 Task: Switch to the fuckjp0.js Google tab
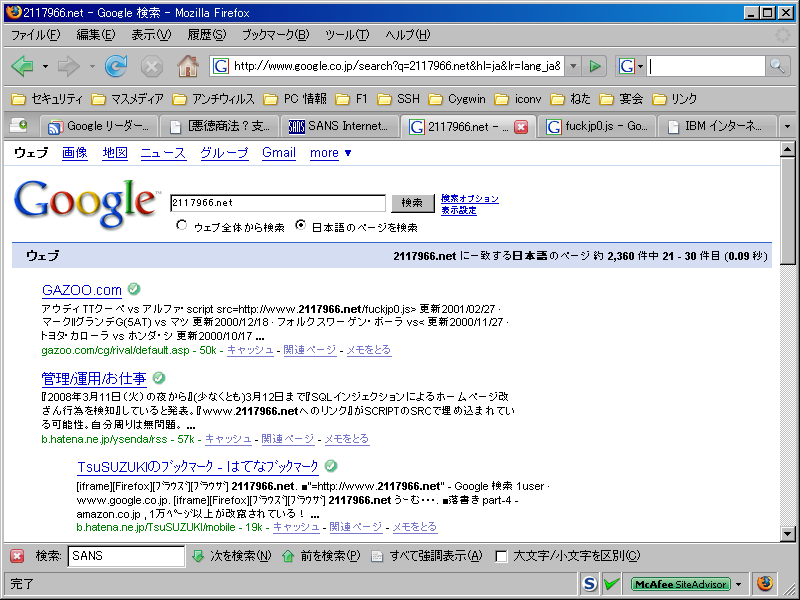(596, 126)
